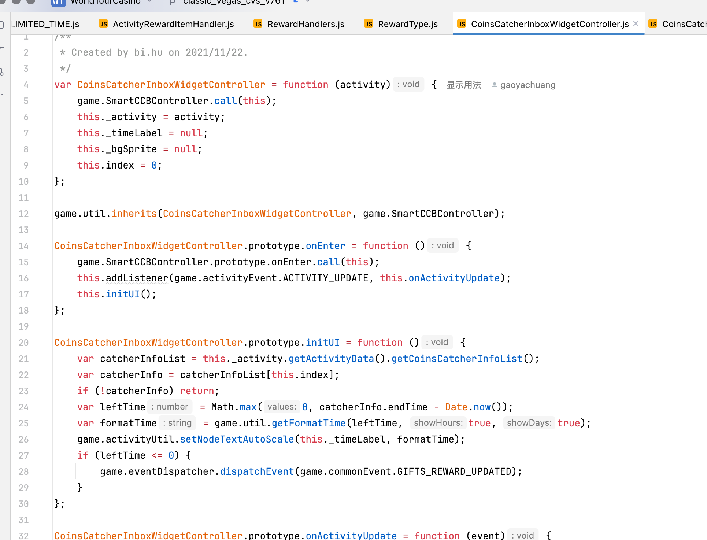Image resolution: width=707 pixels, height=540 pixels.
Task: Close the CoinsCatcherInboxWidgetController.js tab
Action: point(636,23)
